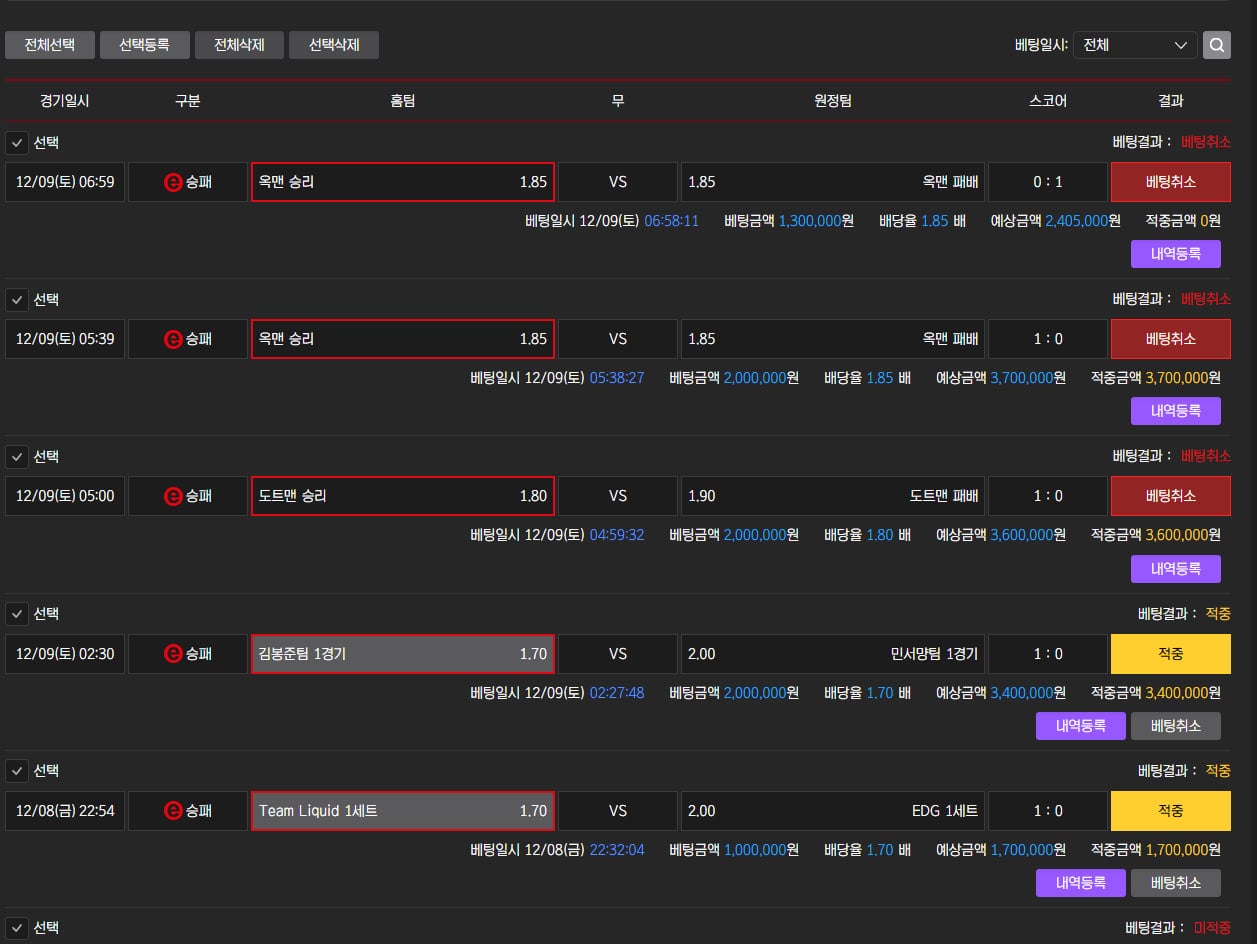Image resolution: width=1257 pixels, height=944 pixels.
Task: Click the 전체삭제 button
Action: 239,45
